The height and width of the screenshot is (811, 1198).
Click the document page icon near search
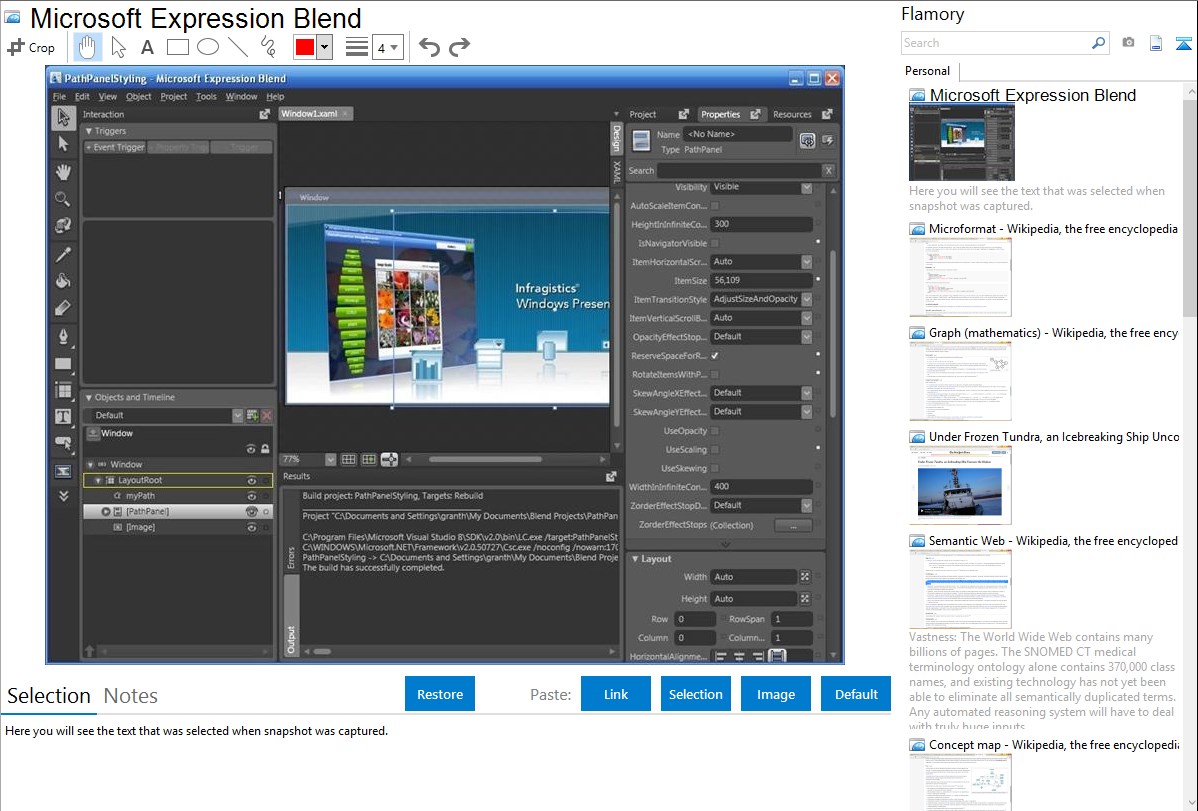click(x=1156, y=43)
